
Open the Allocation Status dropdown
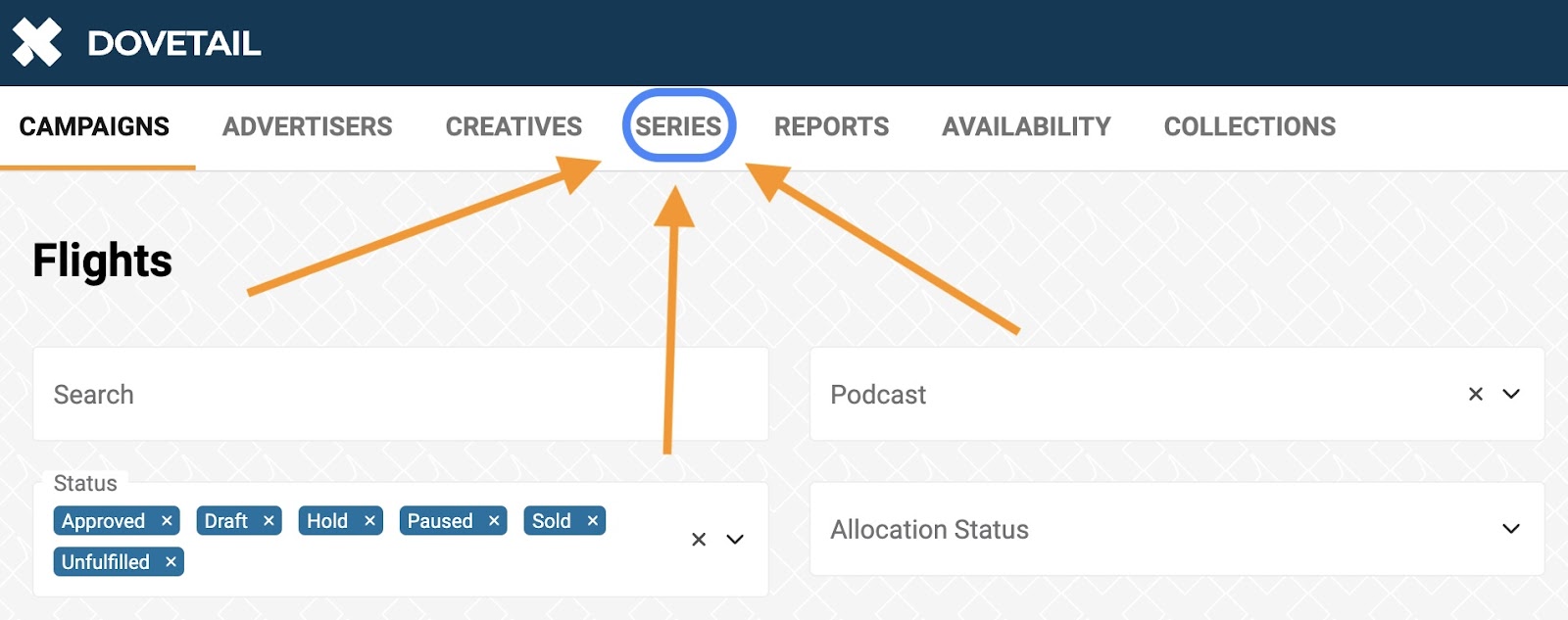coord(1177,529)
